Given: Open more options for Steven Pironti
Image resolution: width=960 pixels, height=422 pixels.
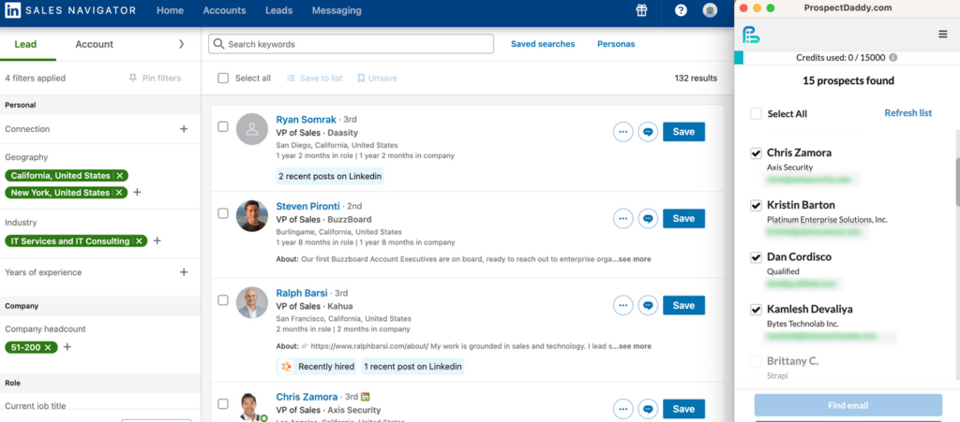Looking at the screenshot, I should pyautogui.click(x=623, y=219).
